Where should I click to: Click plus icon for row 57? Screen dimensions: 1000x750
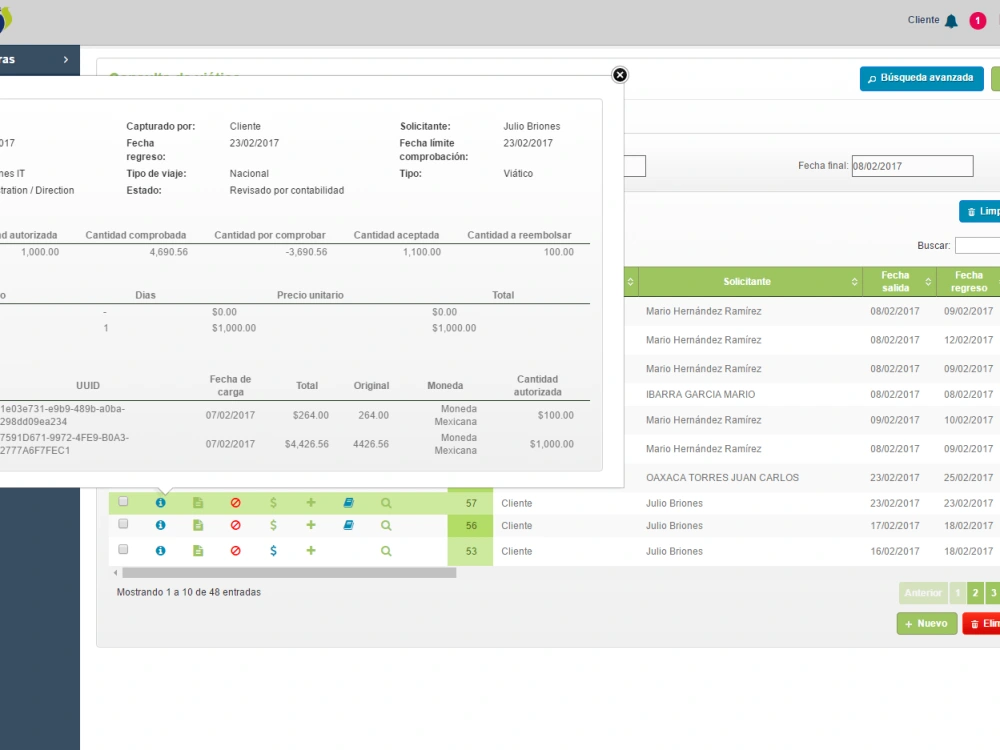tap(311, 503)
